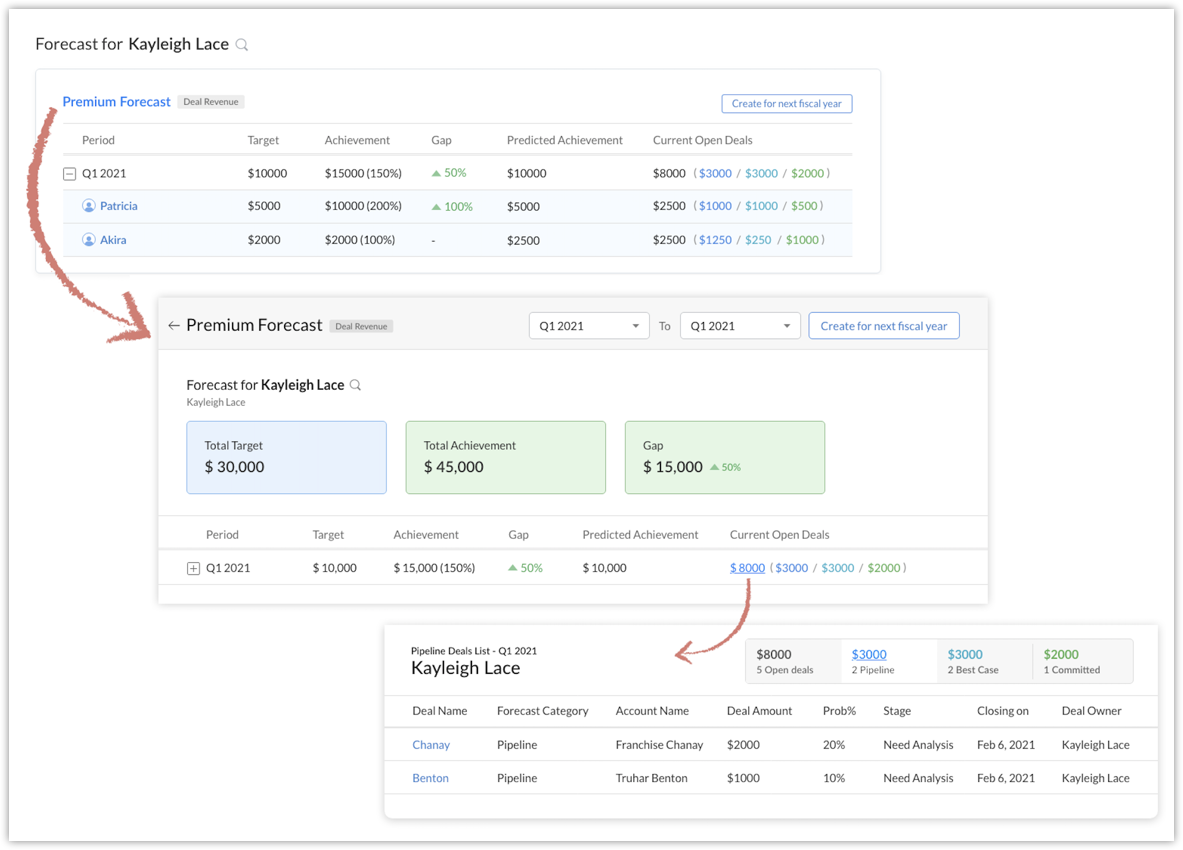Image resolution: width=1183 pixels, height=850 pixels.
Task: Click top 'Create for next fiscal year' button
Action: click(786, 103)
